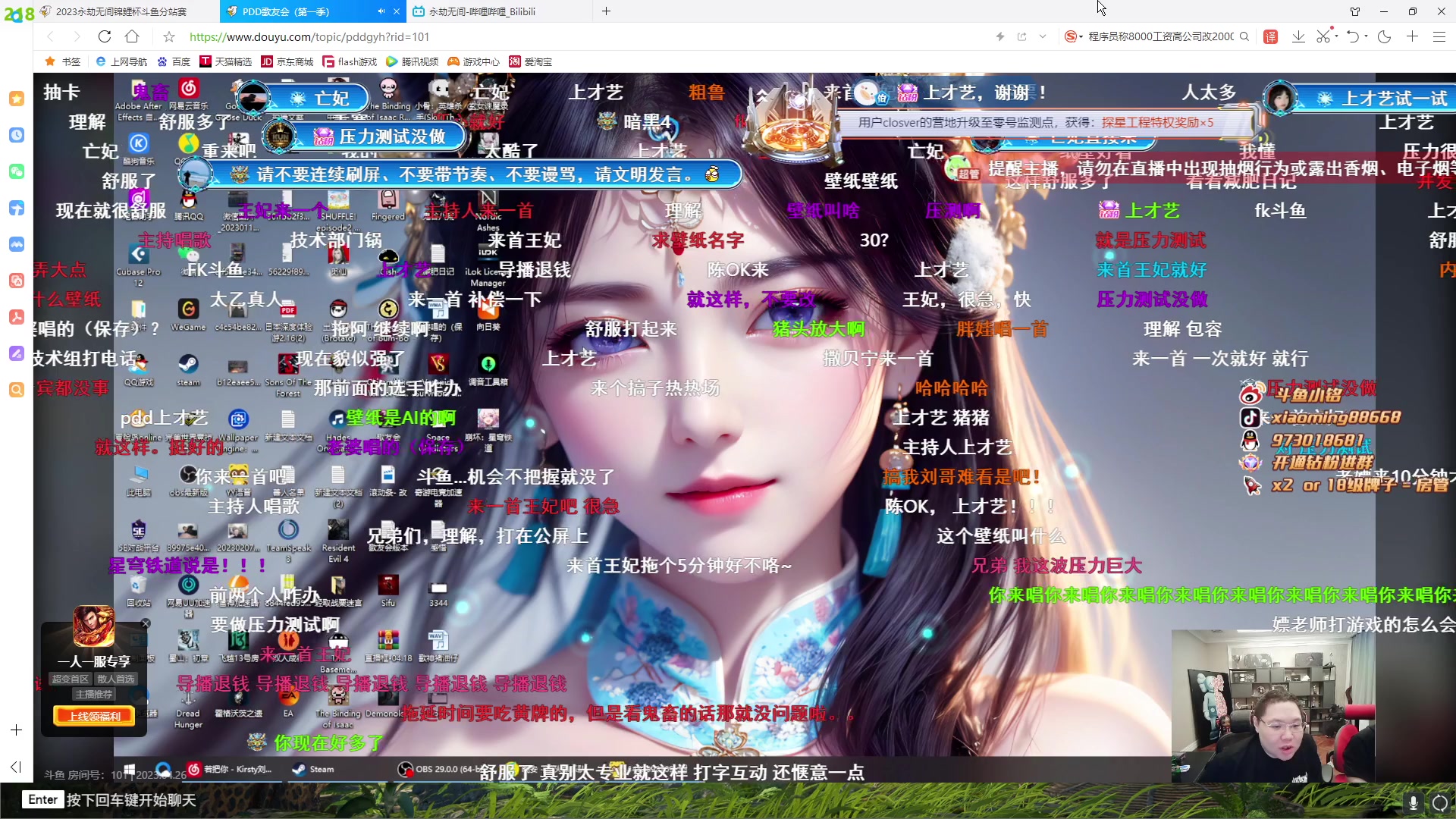Screen dimensions: 1456x819
Task: Click the lightning speed-mode icon in address bar
Action: [x=1000, y=36]
